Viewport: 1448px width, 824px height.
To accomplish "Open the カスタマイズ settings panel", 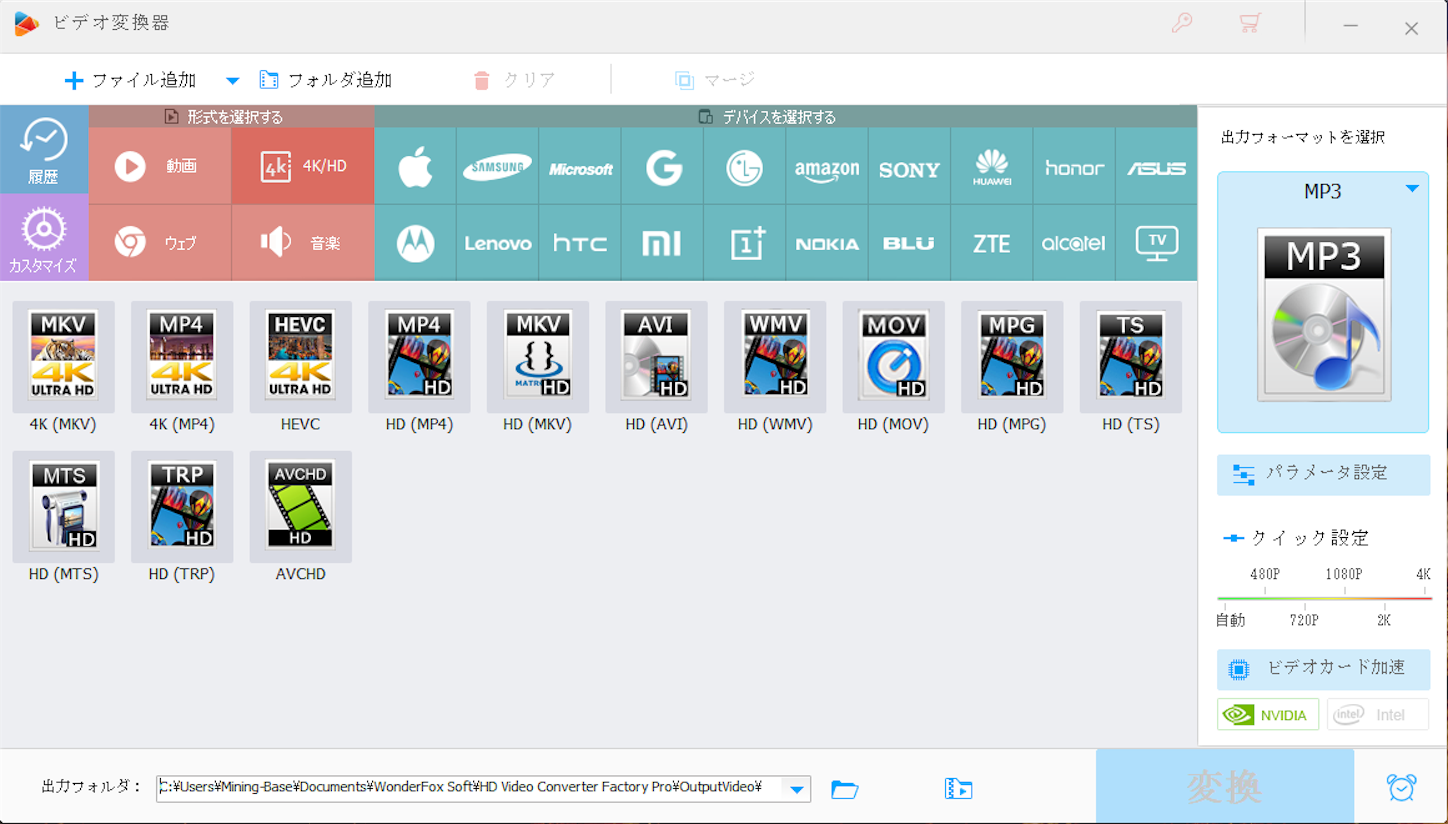I will 43,239.
